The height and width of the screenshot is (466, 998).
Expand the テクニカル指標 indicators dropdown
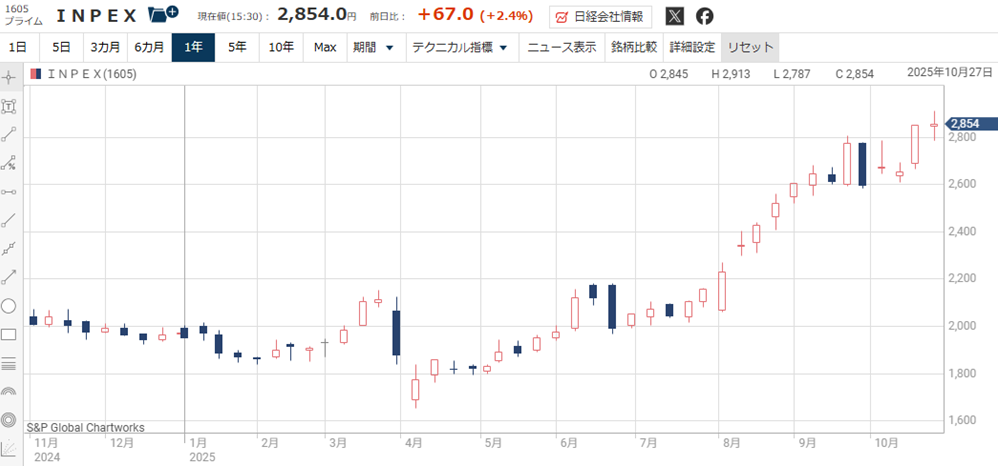point(461,47)
